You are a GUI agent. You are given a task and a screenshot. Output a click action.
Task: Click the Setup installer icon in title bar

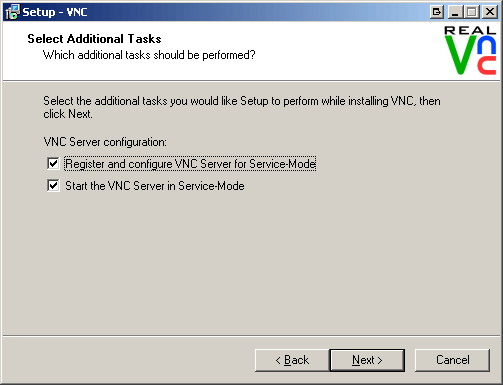[12, 12]
